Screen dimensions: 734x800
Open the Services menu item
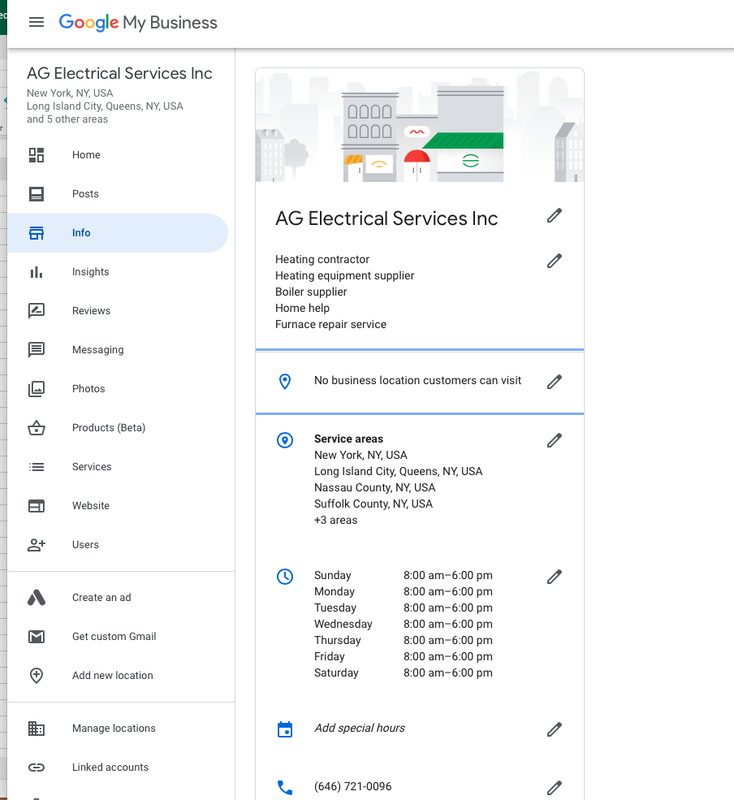(118, 467)
